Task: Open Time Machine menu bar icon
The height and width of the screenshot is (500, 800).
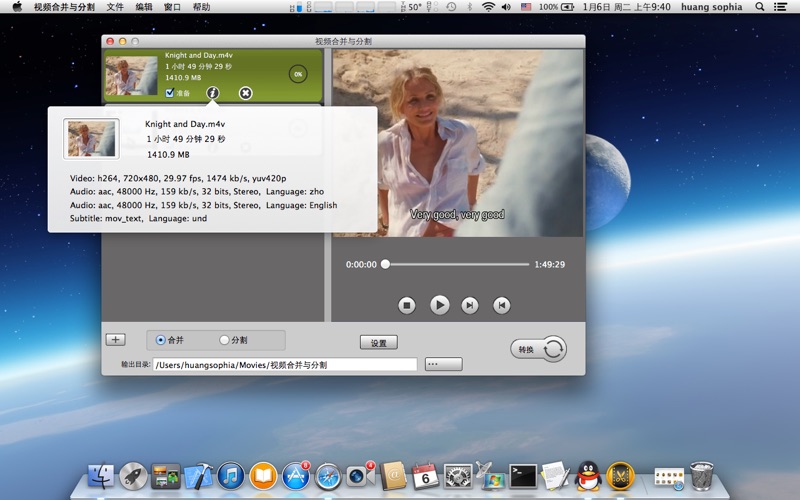Action: pos(452,7)
